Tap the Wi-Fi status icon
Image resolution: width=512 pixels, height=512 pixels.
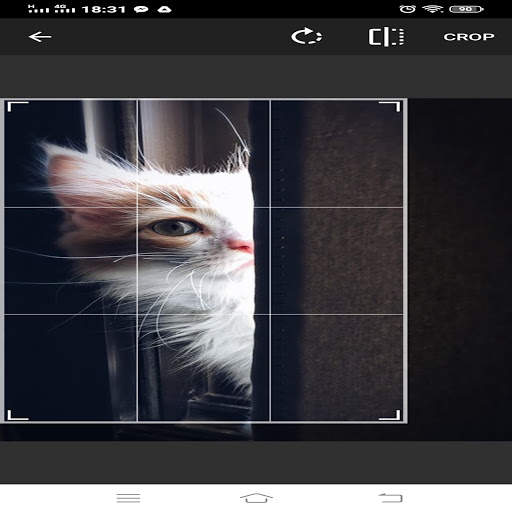(x=432, y=9)
